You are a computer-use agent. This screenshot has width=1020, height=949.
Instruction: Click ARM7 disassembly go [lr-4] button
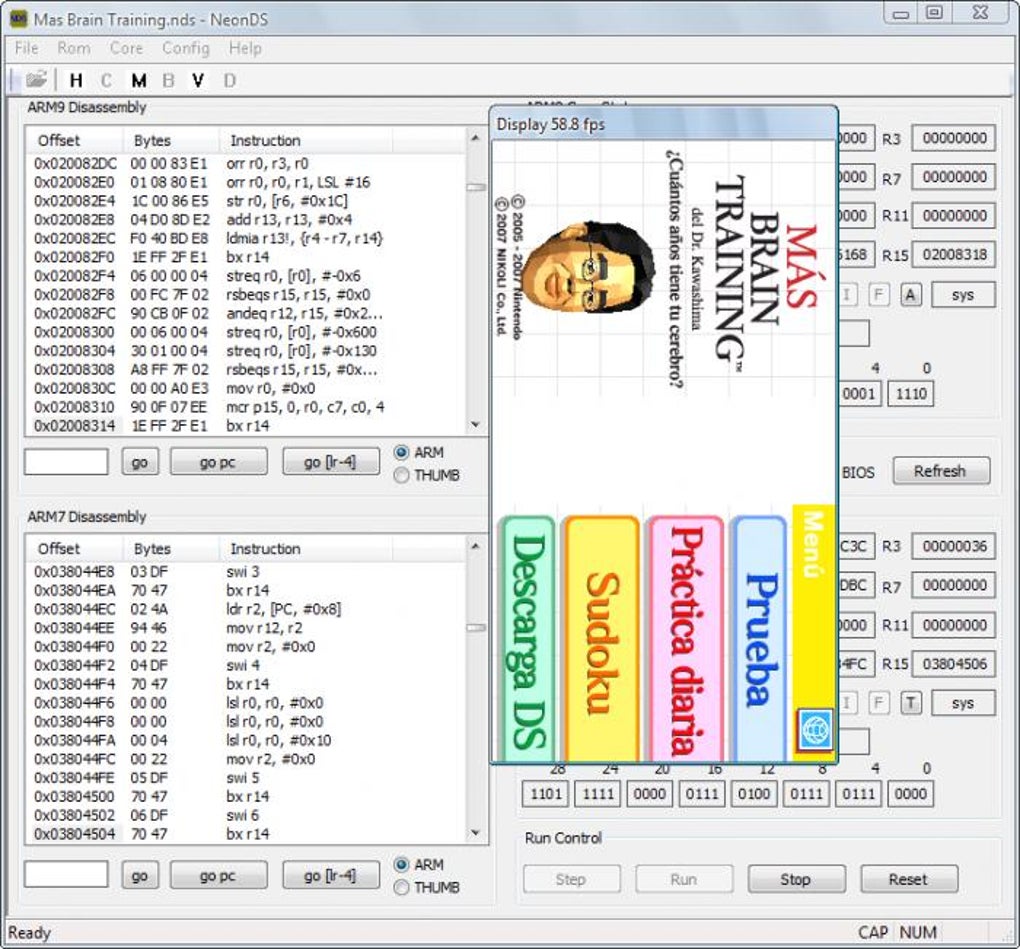pyautogui.click(x=330, y=875)
